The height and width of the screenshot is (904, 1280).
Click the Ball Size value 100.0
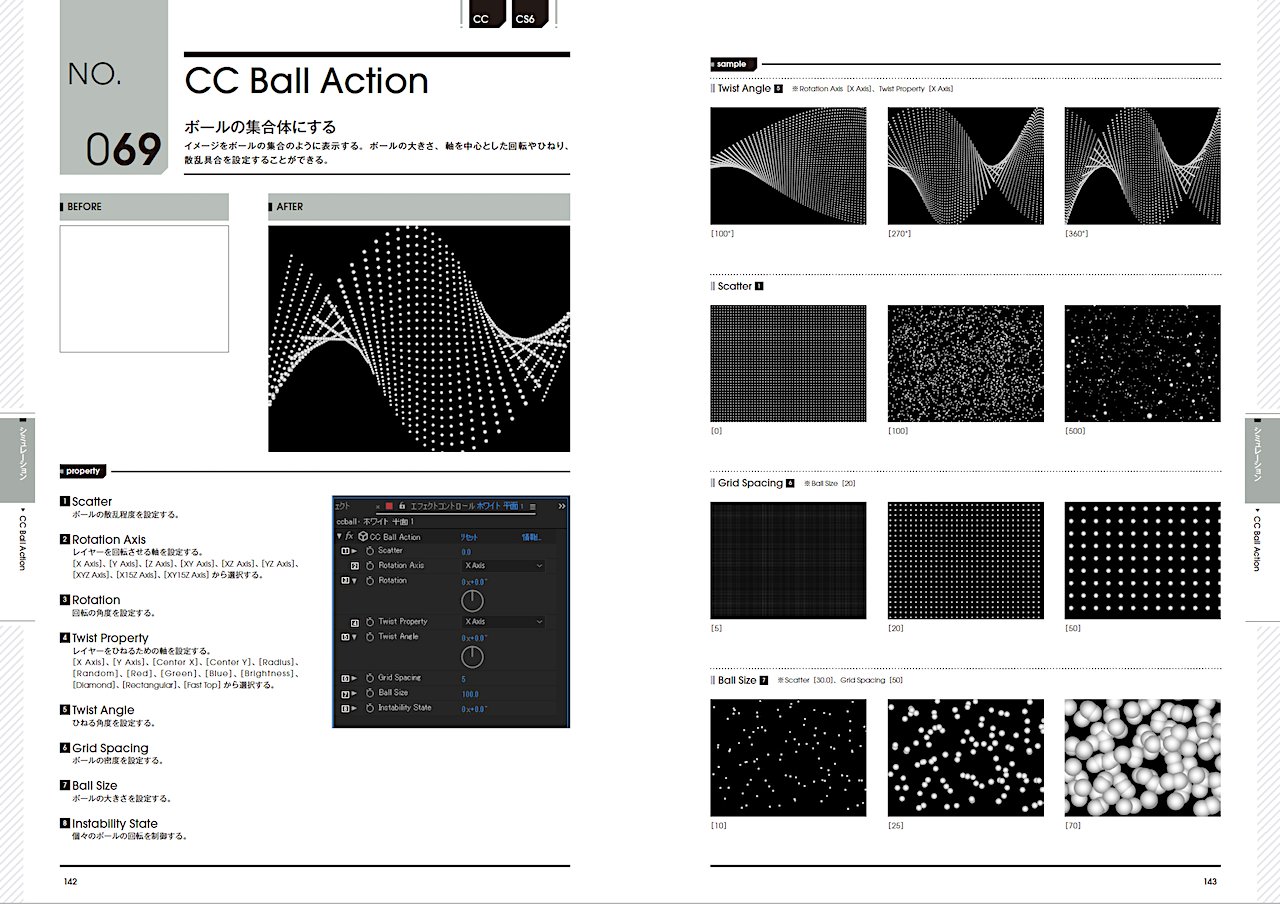click(x=470, y=694)
